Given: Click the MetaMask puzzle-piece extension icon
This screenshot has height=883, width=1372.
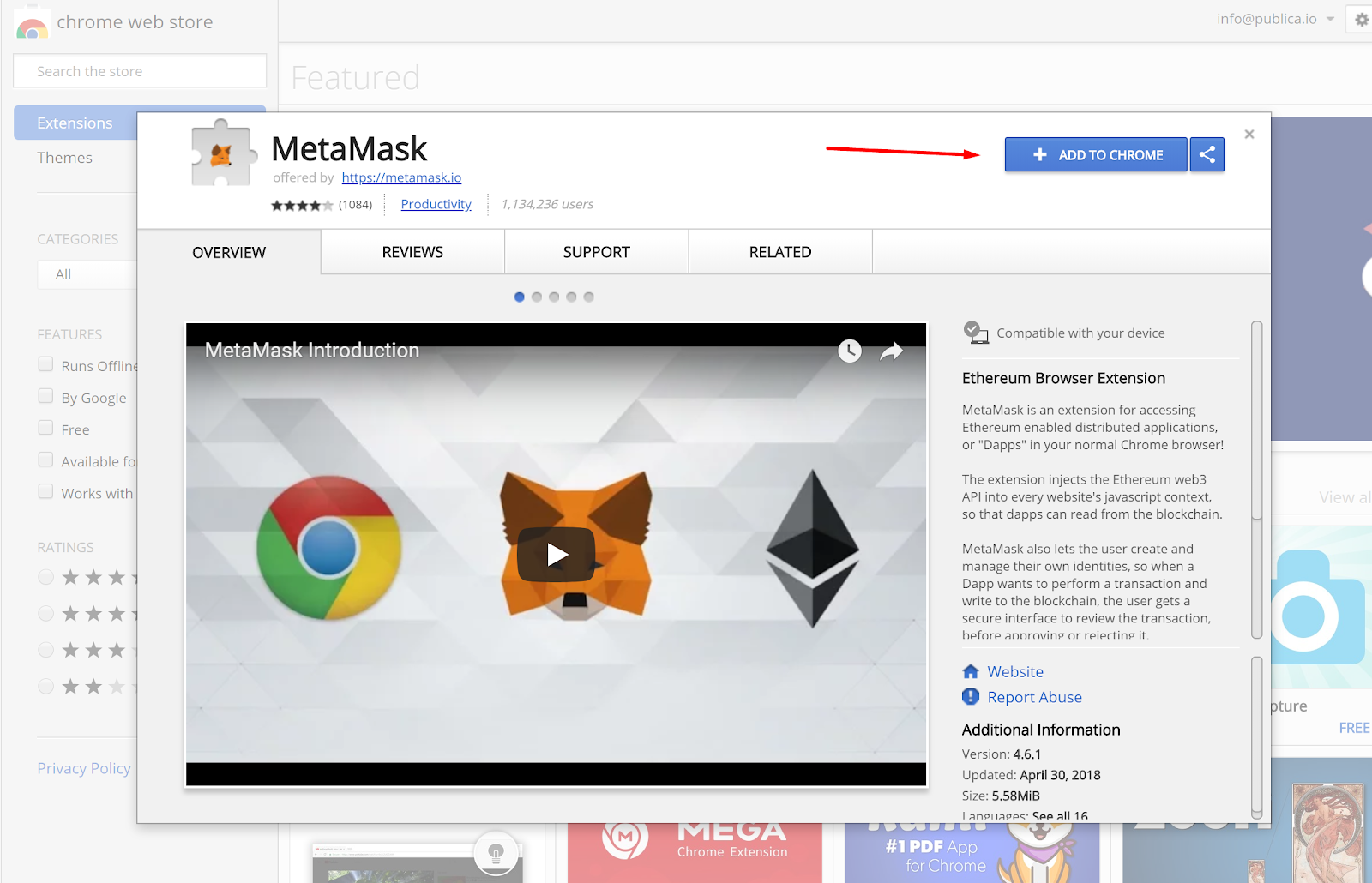Looking at the screenshot, I should click(x=224, y=153).
